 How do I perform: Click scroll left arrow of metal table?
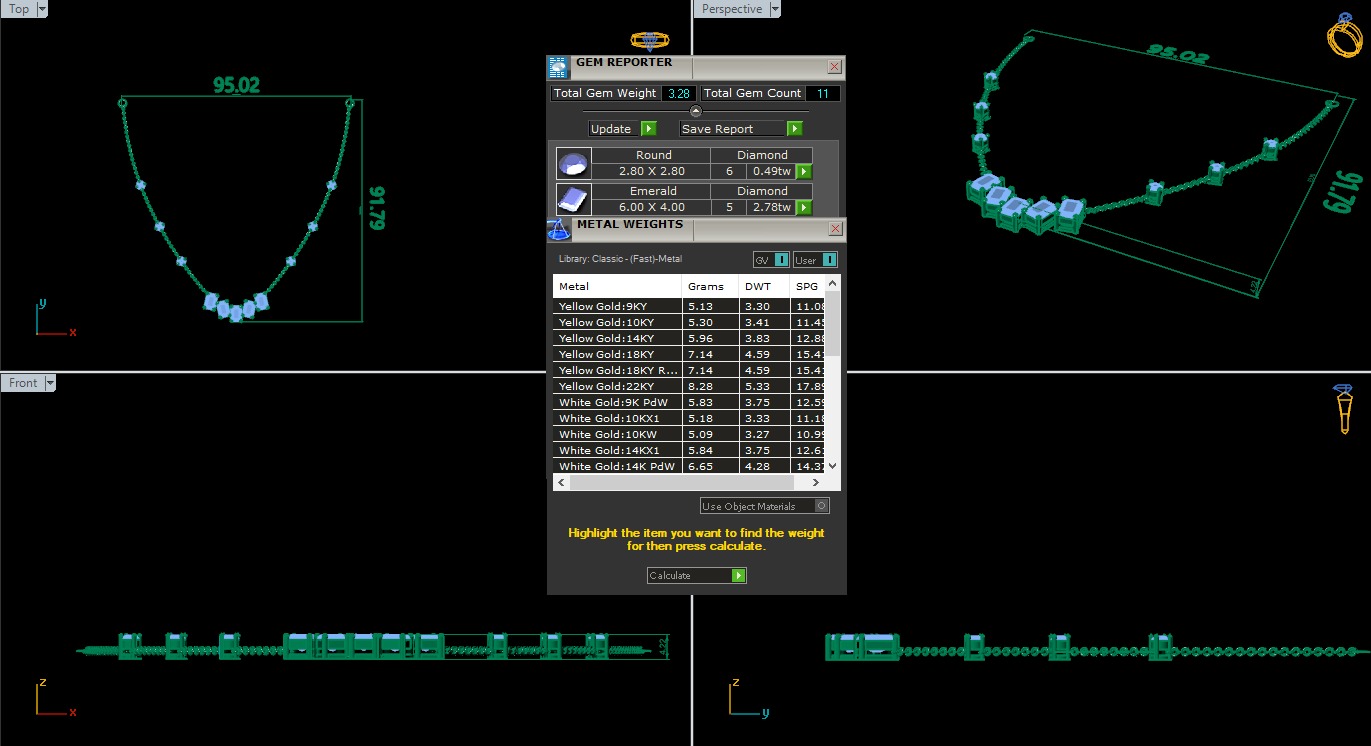pyautogui.click(x=561, y=482)
